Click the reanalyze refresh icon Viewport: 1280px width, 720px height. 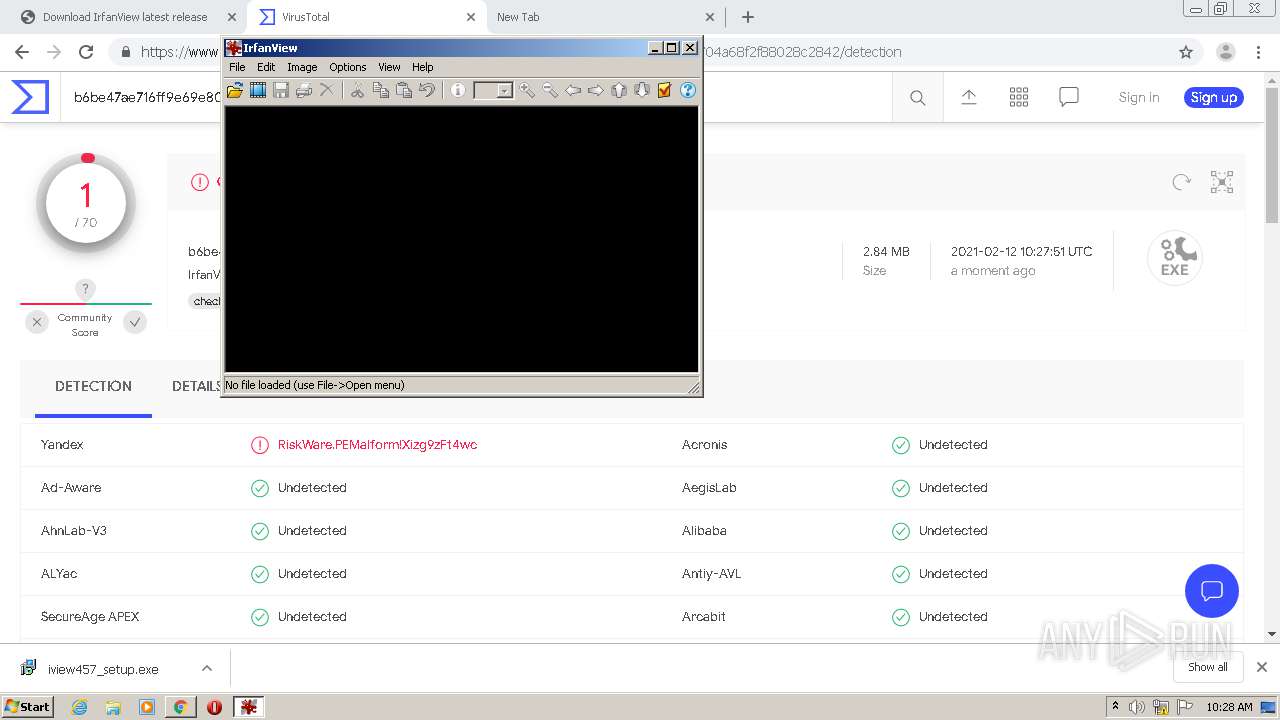(x=1181, y=181)
